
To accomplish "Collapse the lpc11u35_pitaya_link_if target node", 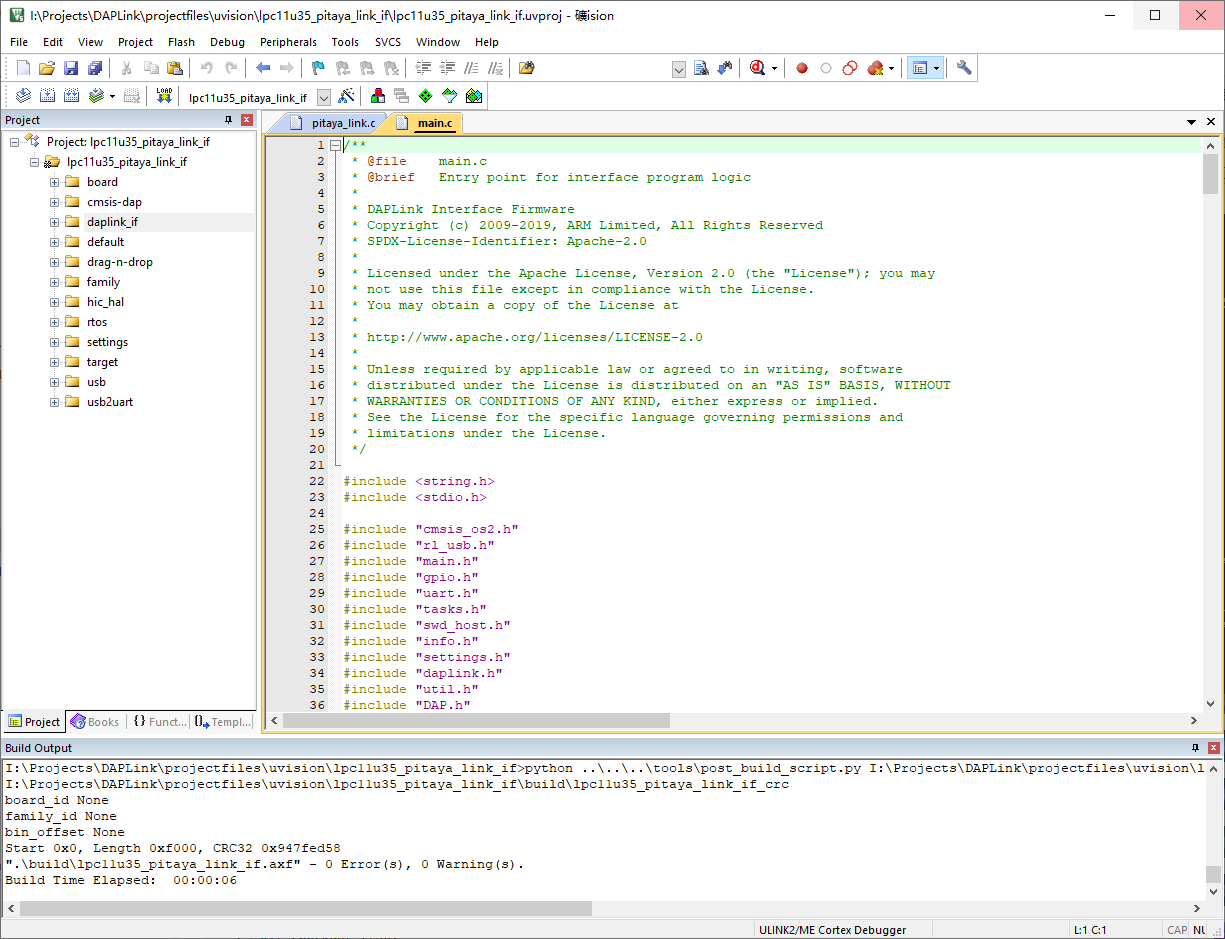I will [x=35, y=162].
